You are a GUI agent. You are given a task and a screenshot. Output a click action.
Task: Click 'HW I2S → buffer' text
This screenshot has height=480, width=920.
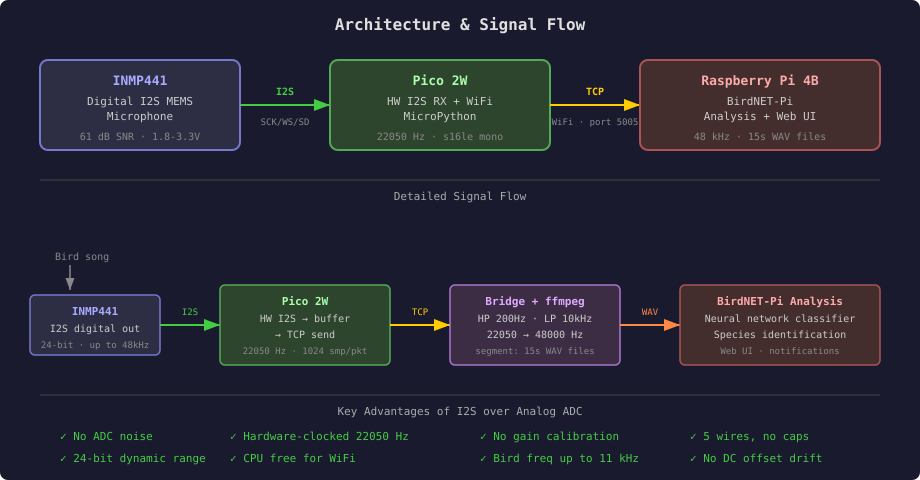tap(305, 319)
